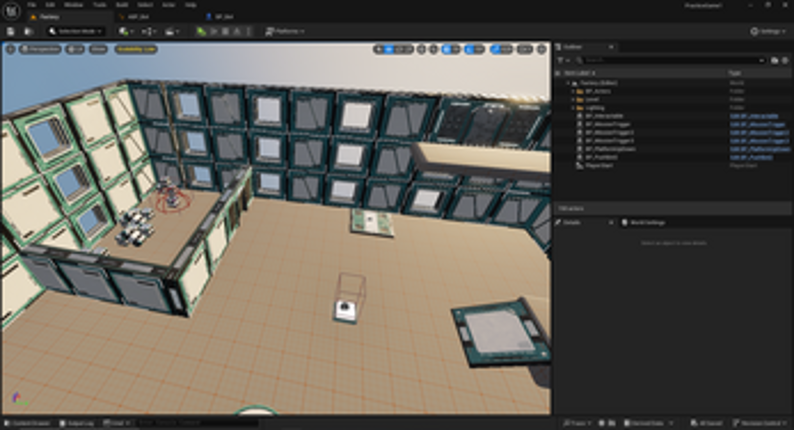Click the Scalability Low warning button

[136, 48]
